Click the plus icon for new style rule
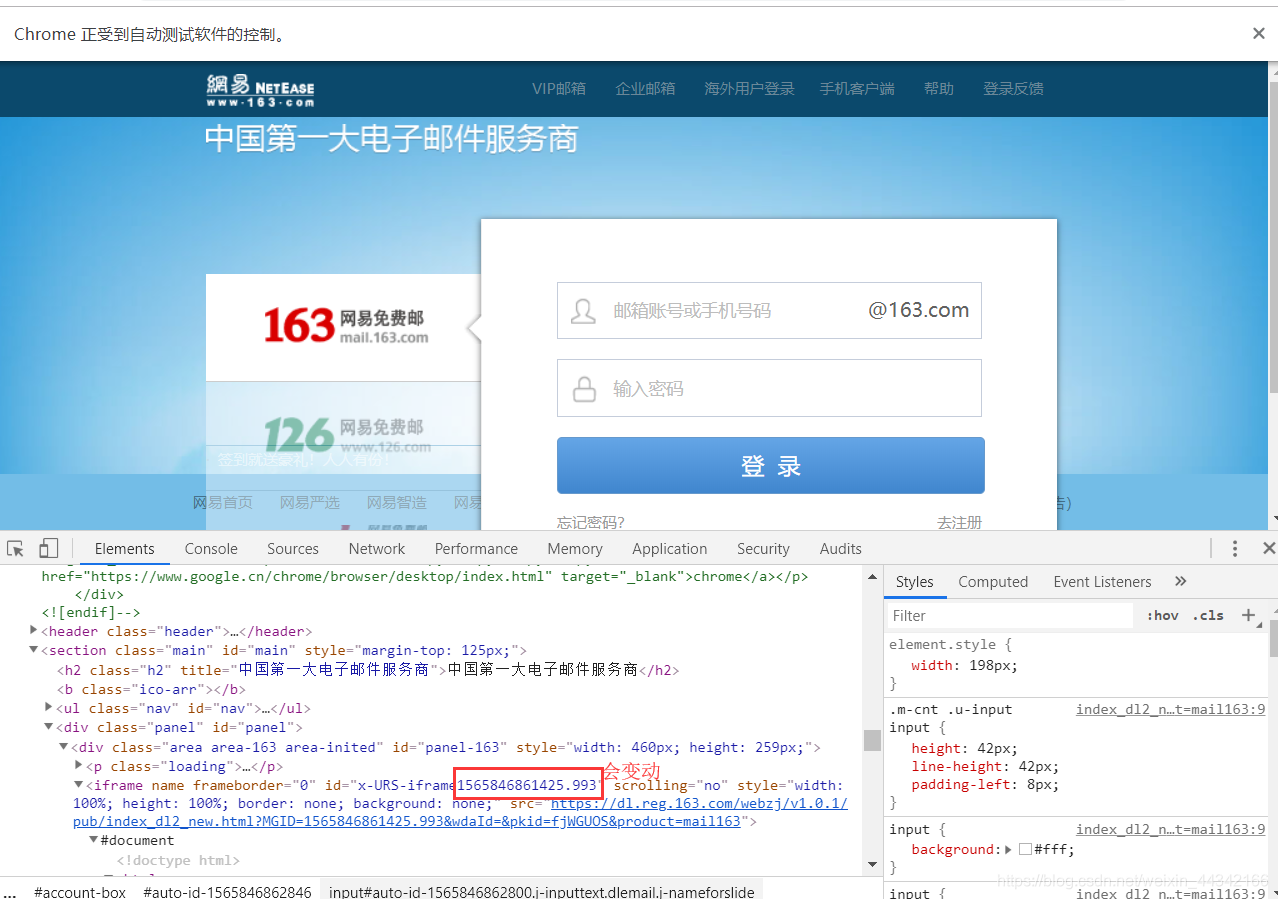1278x899 pixels. [1248, 615]
